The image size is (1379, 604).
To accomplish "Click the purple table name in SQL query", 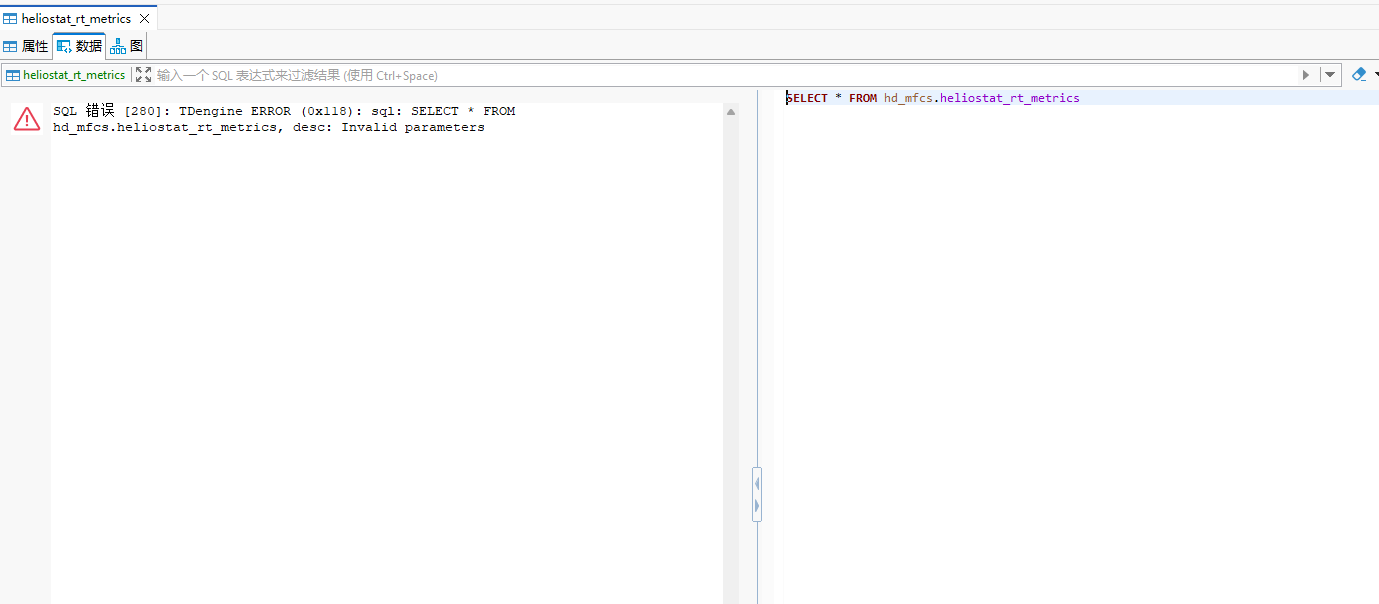I will tap(1009, 98).
